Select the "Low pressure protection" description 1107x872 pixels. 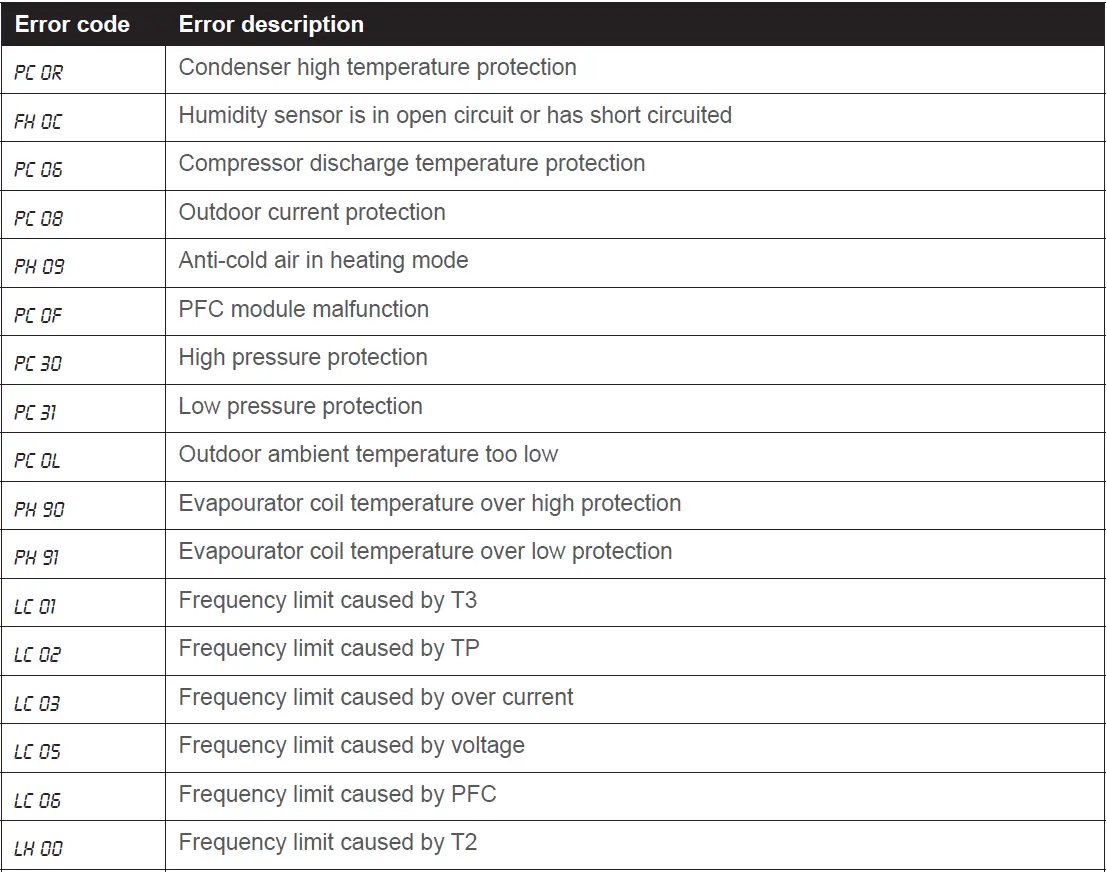300,406
